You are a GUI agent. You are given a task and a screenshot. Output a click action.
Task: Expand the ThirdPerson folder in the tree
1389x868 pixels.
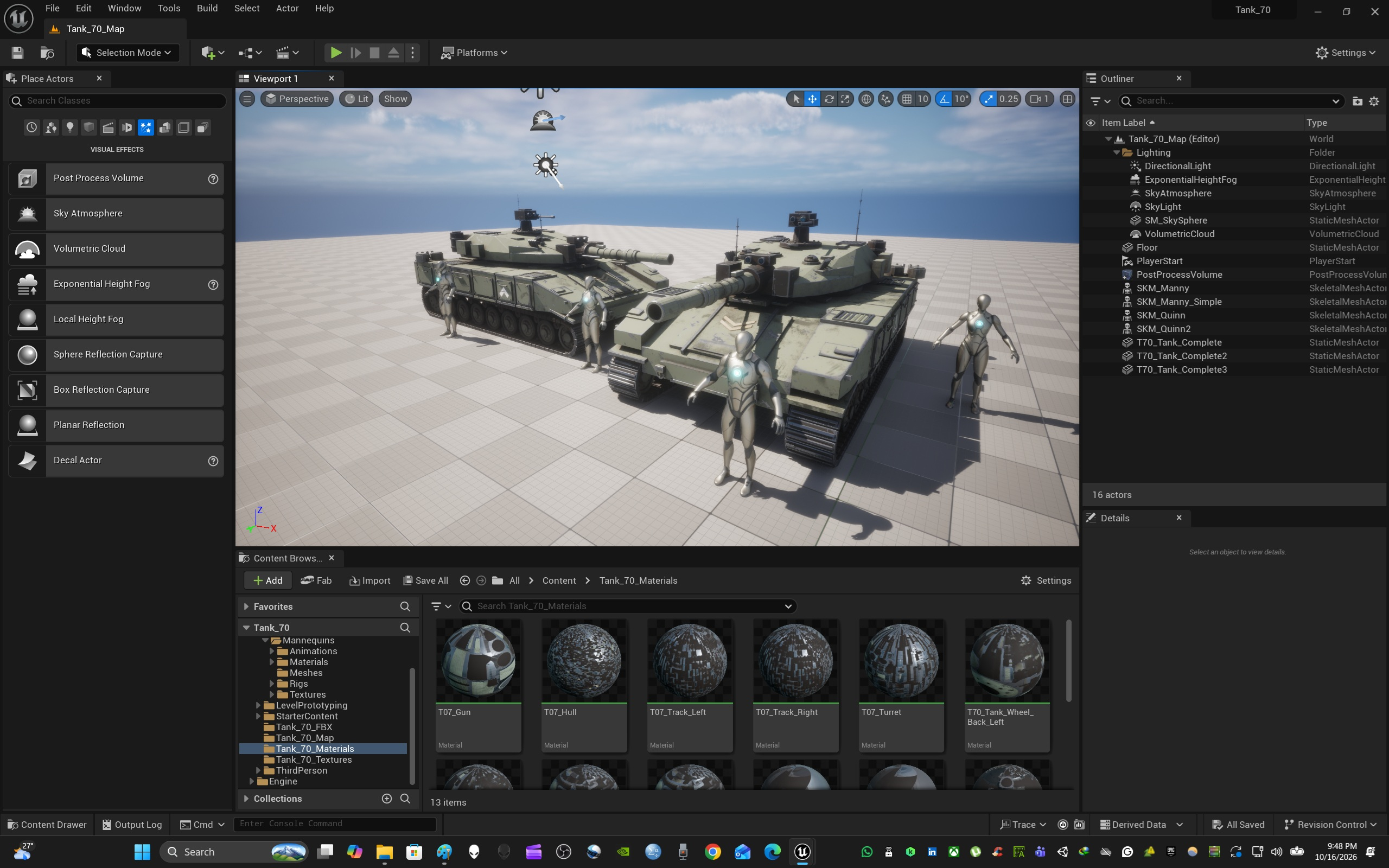[x=258, y=770]
